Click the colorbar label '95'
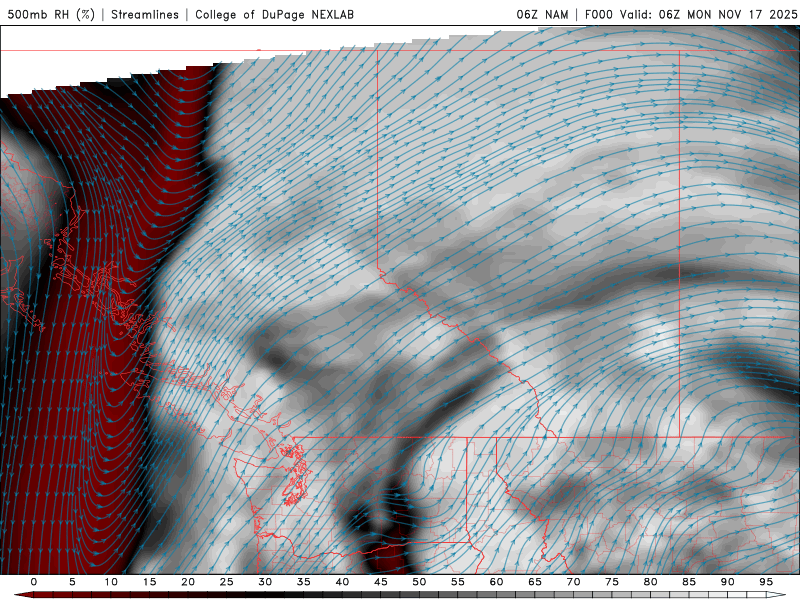800x600 pixels. coord(766,582)
